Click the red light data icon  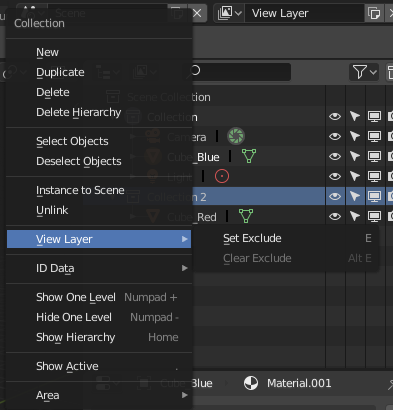pyautogui.click(x=222, y=176)
